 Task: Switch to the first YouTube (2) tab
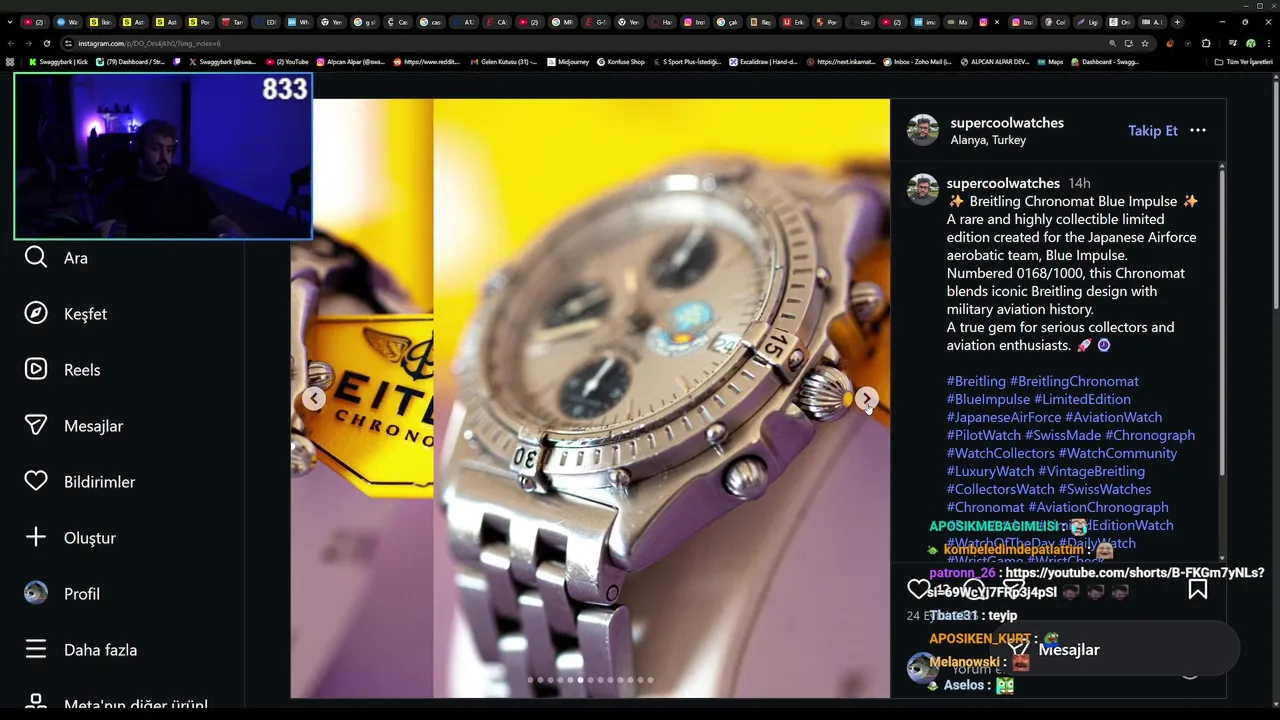pyautogui.click(x=35, y=22)
